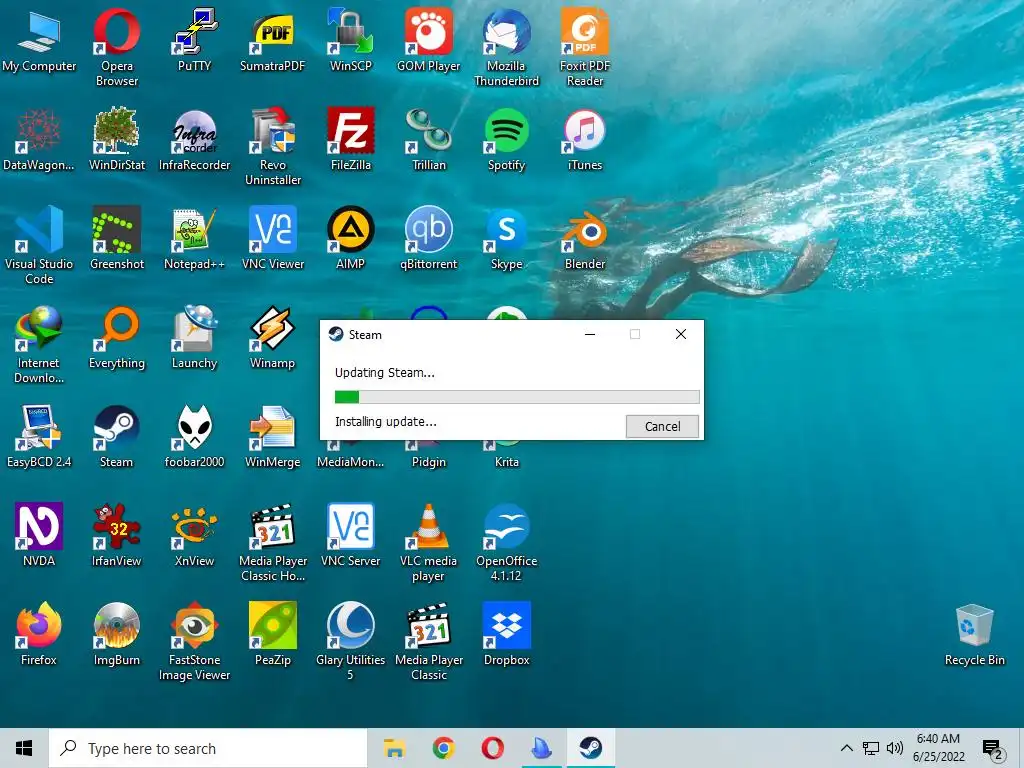Viewport: 1024px width, 768px height.
Task: Select the VLC media player icon
Action: pos(428,543)
